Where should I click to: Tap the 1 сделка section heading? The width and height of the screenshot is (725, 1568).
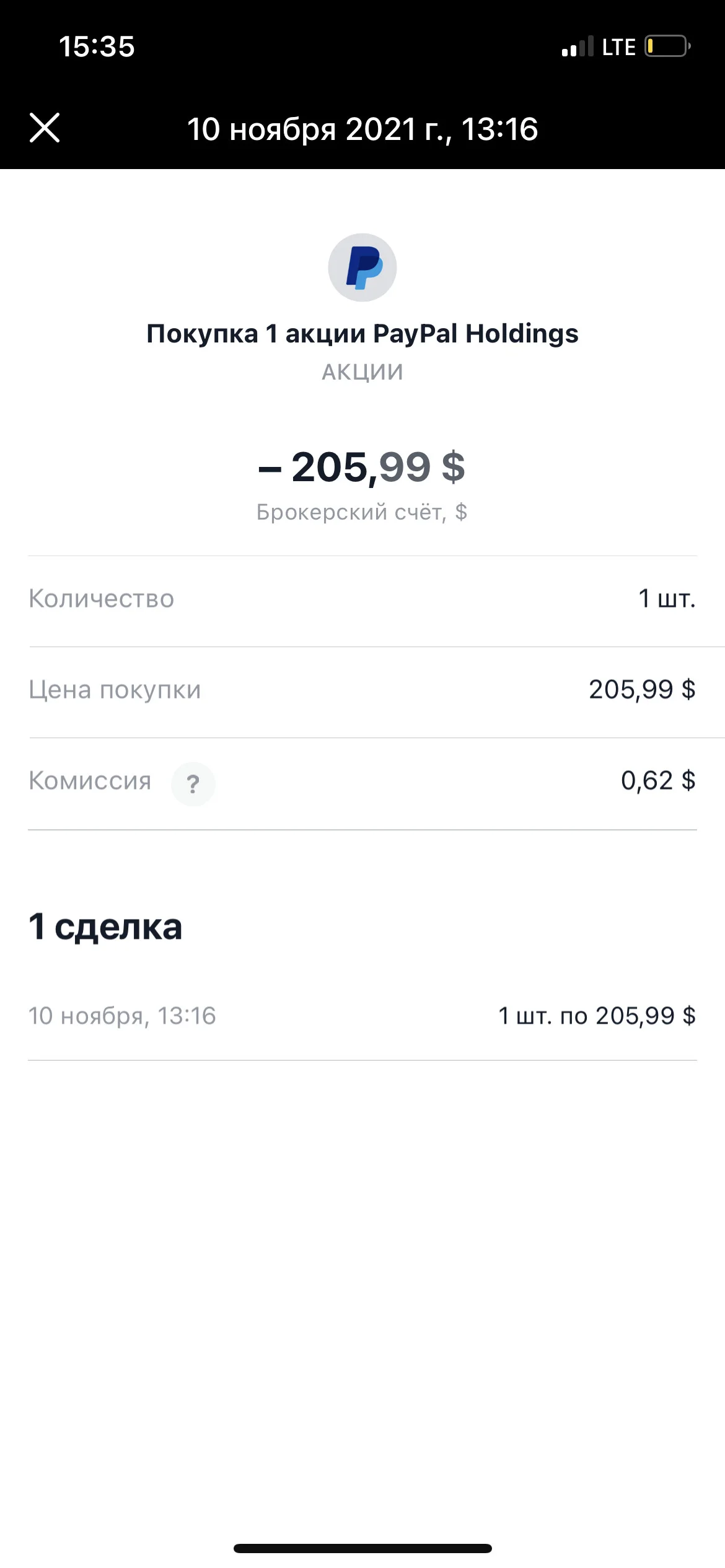pyautogui.click(x=105, y=926)
